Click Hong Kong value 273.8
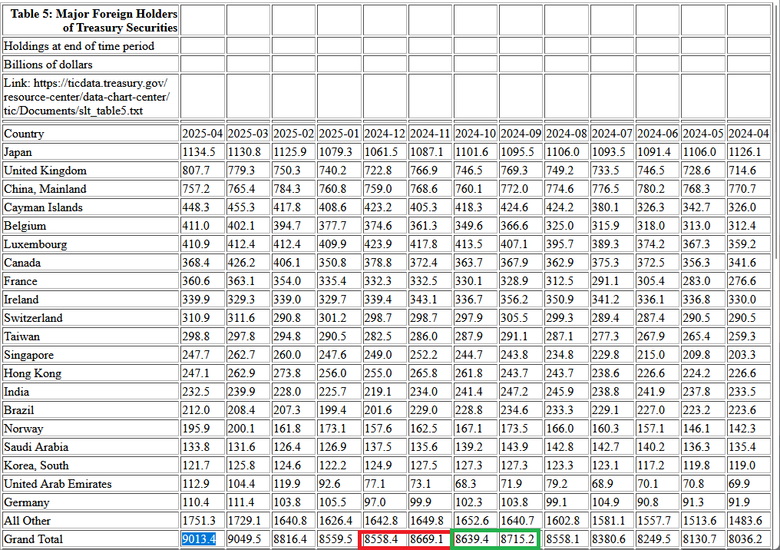 [287, 373]
